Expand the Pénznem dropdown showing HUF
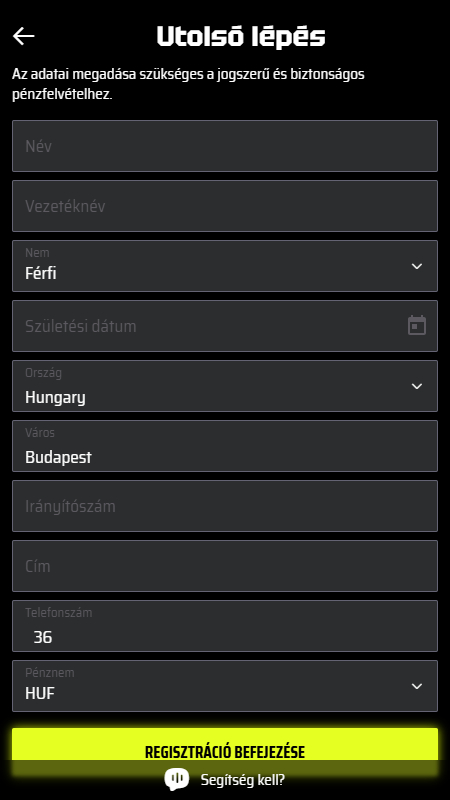450x800 pixels. point(225,686)
